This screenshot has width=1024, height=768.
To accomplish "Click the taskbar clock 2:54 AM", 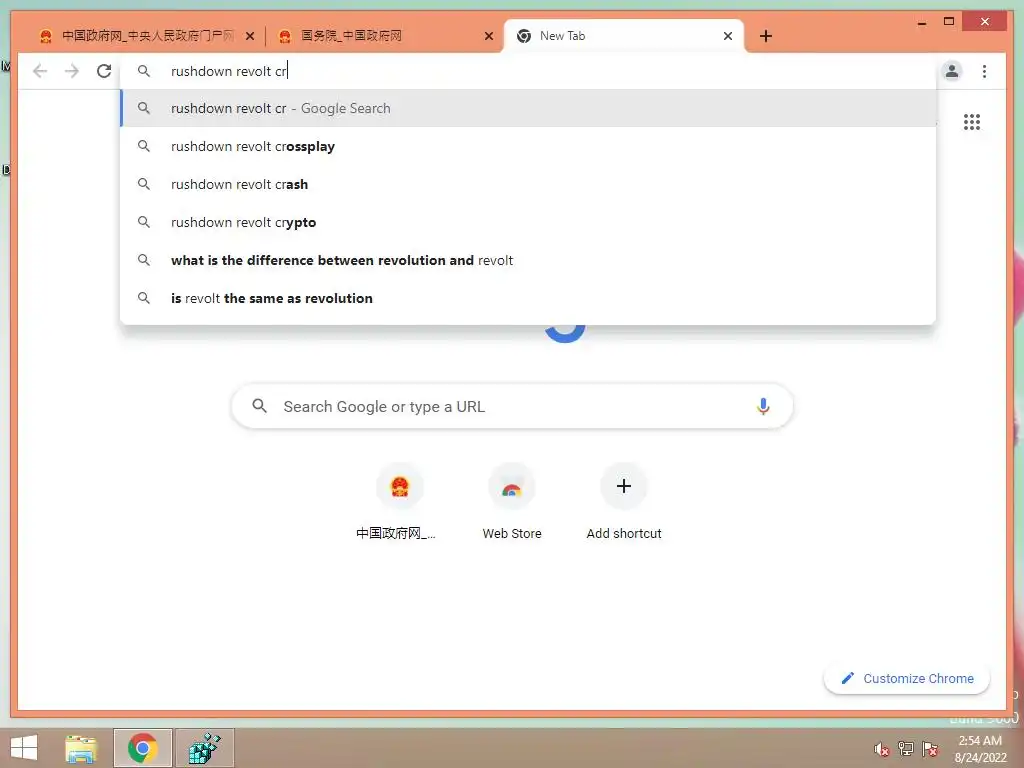I will pos(980,749).
